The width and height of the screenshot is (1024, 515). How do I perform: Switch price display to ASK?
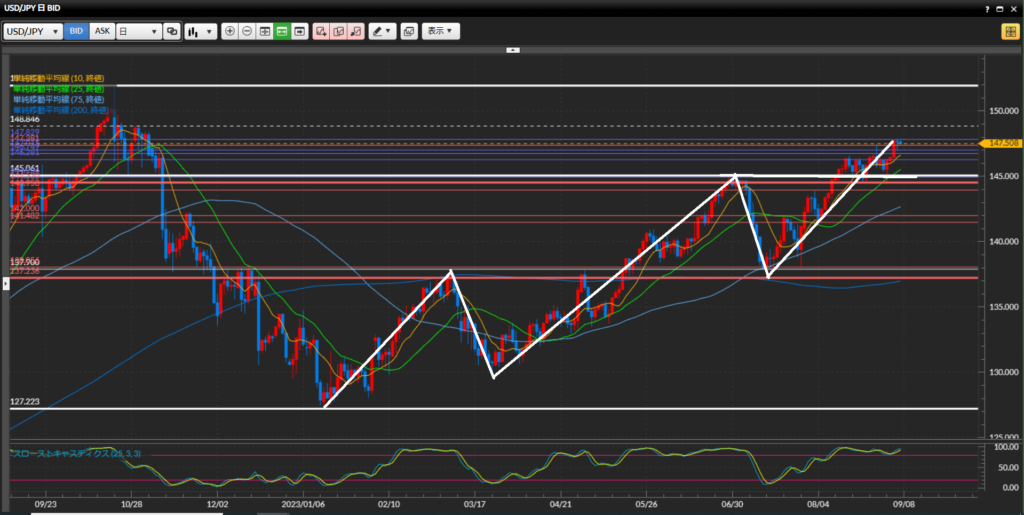[x=102, y=31]
